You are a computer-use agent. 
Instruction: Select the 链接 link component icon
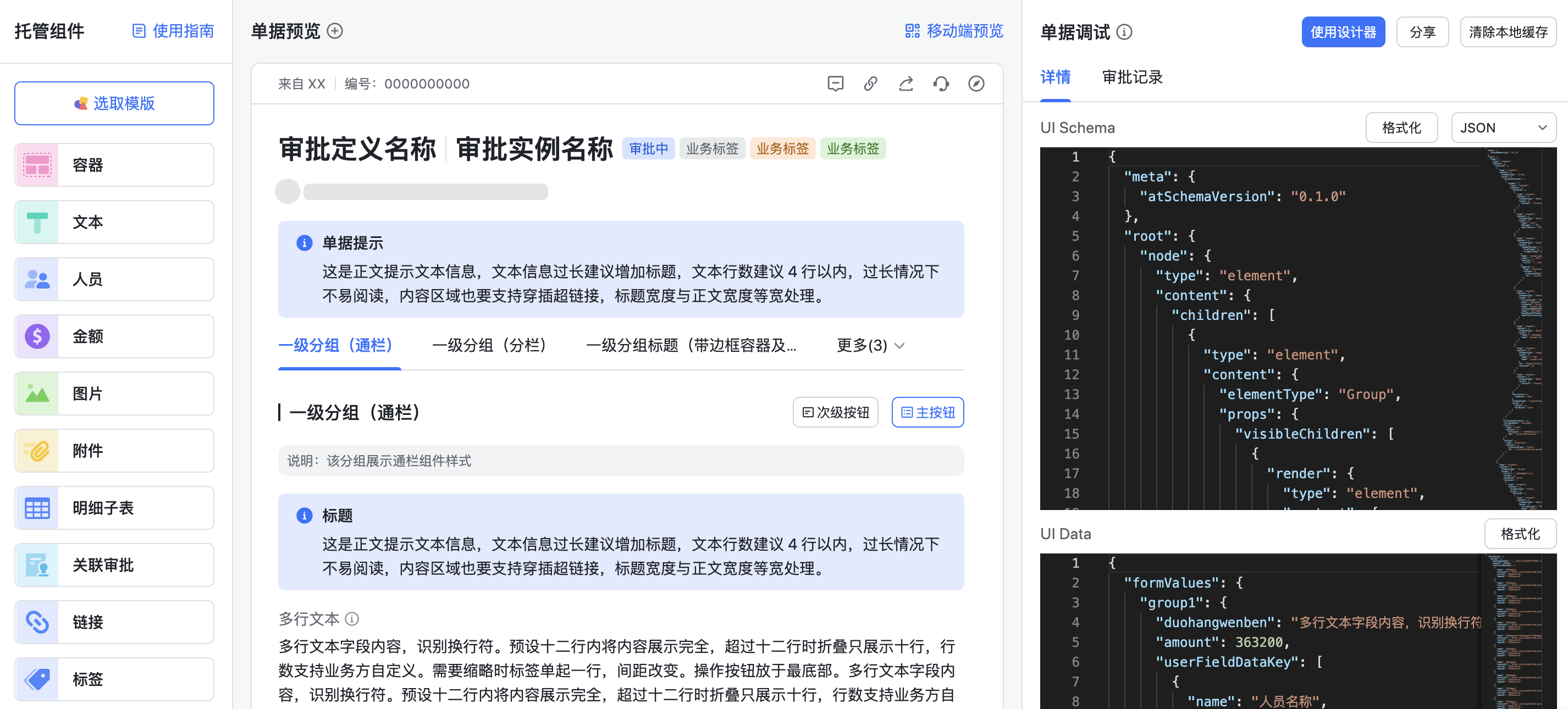click(x=37, y=622)
